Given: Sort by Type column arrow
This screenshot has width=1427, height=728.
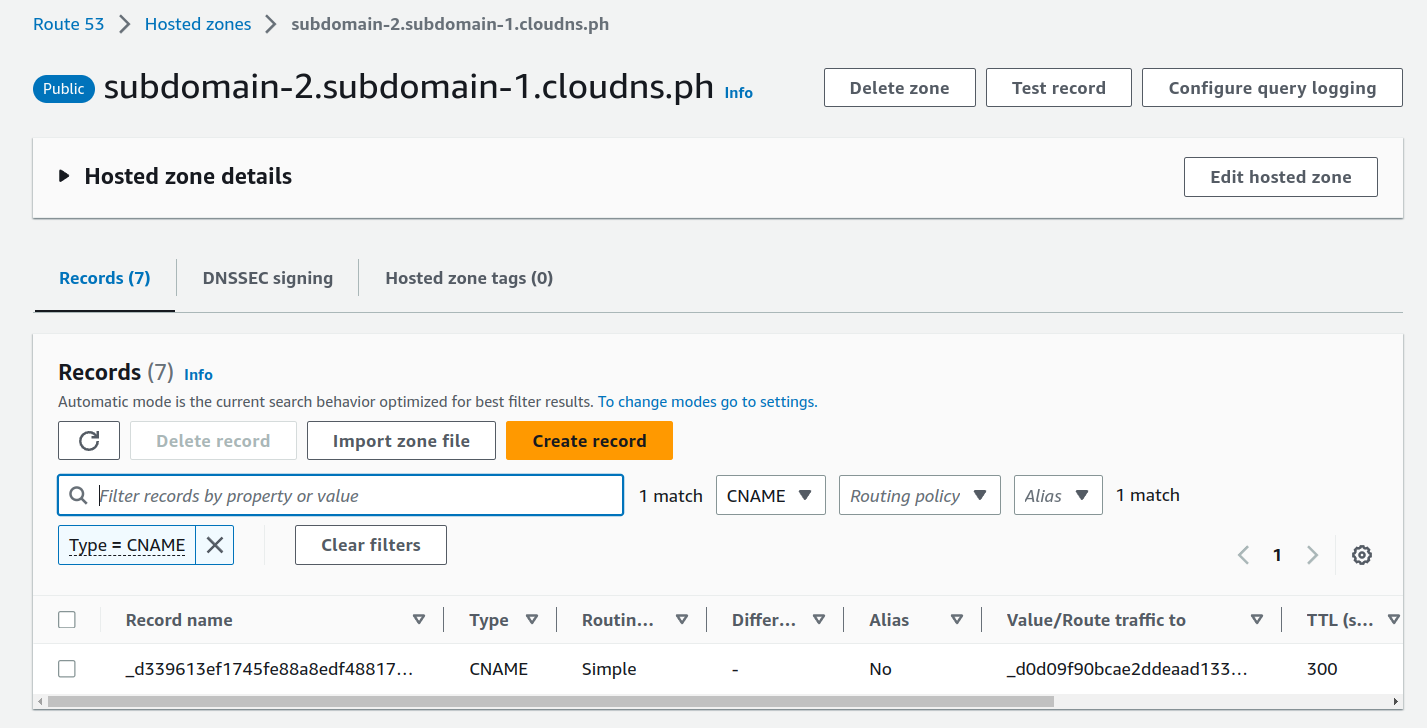Looking at the screenshot, I should [x=532, y=620].
